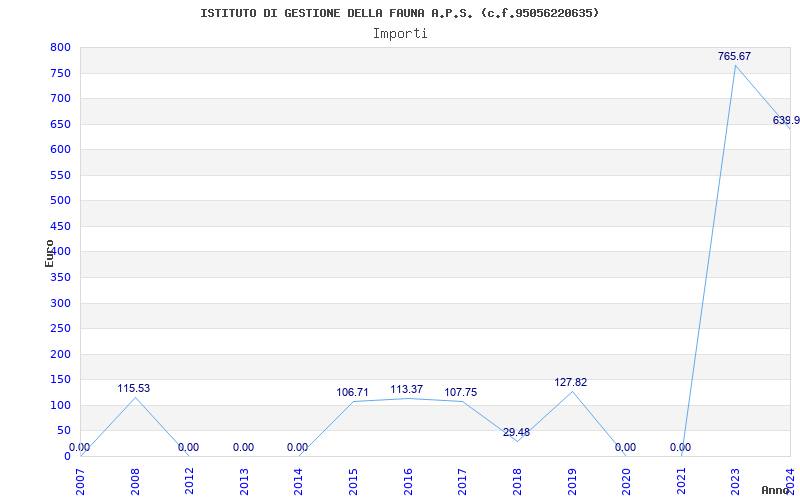The image size is (800, 500).
Task: Click the 127.82 value label
Action: pos(571,382)
